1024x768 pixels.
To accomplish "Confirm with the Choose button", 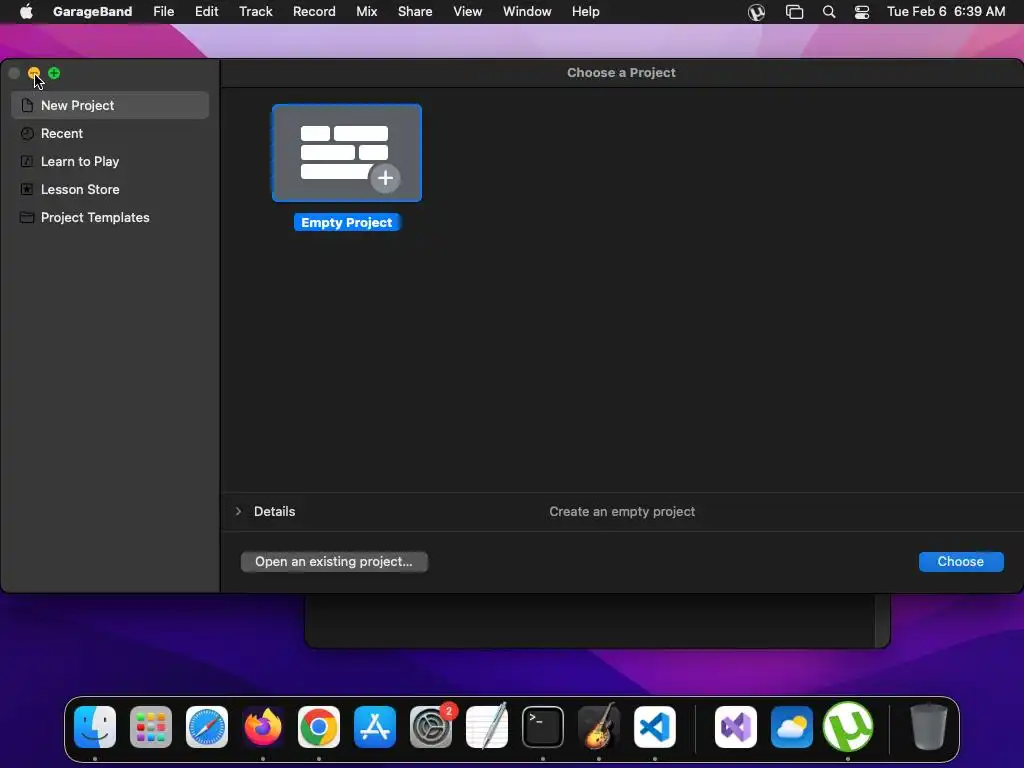I will pyautogui.click(x=961, y=562).
